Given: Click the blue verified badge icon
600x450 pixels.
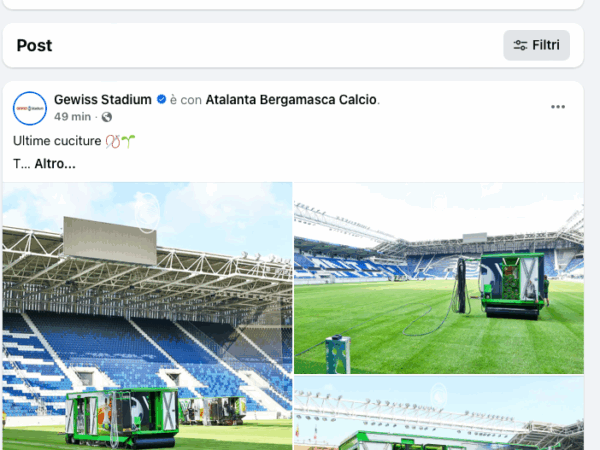Looking at the screenshot, I should [161, 99].
